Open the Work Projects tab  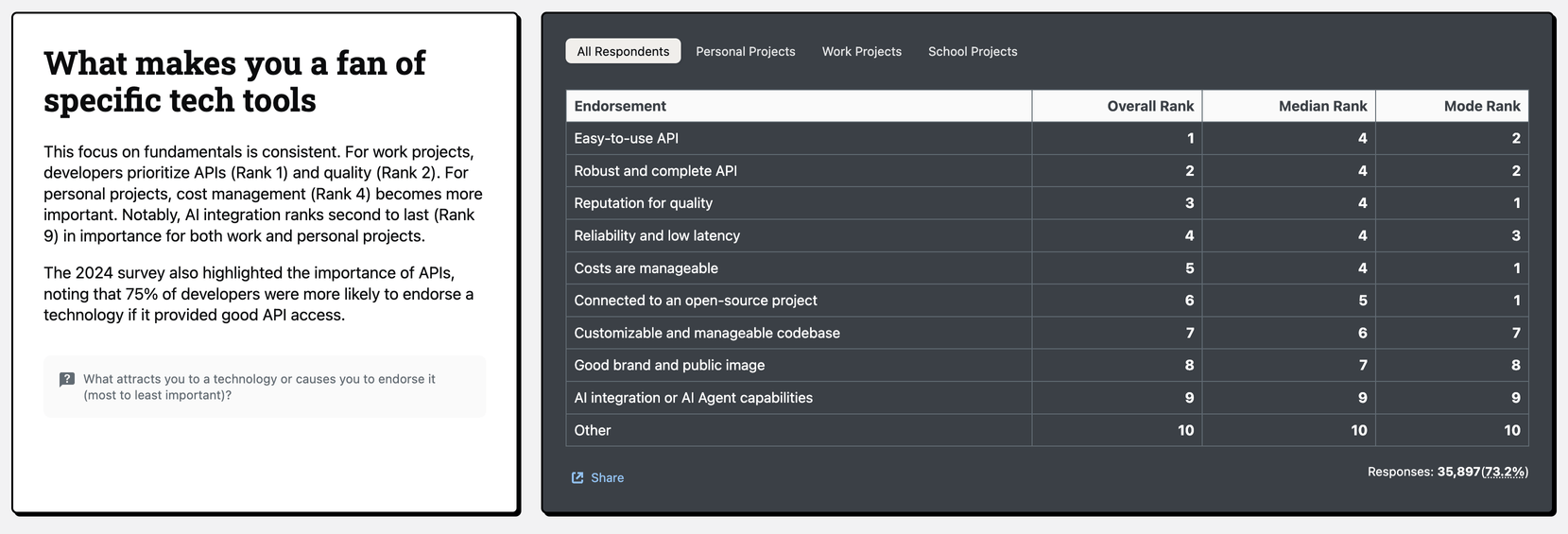[x=861, y=51]
